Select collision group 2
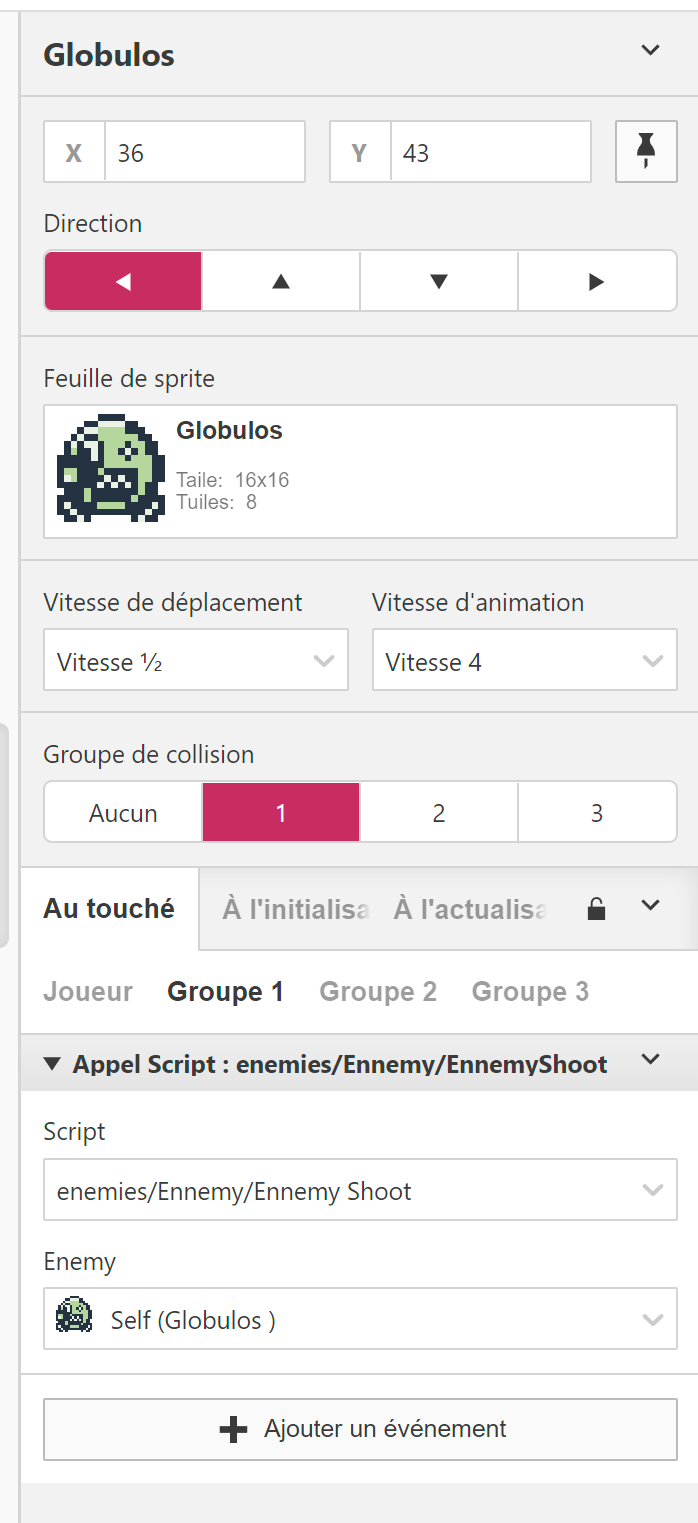 point(438,813)
